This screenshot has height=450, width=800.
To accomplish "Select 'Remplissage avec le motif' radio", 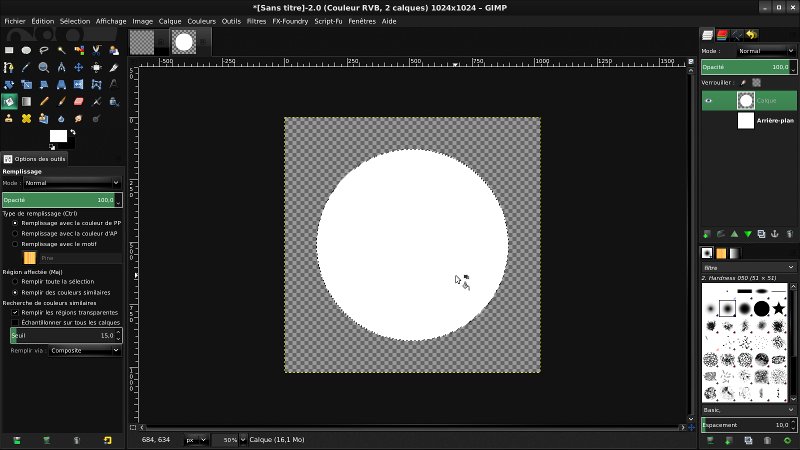I will pyautogui.click(x=15, y=244).
